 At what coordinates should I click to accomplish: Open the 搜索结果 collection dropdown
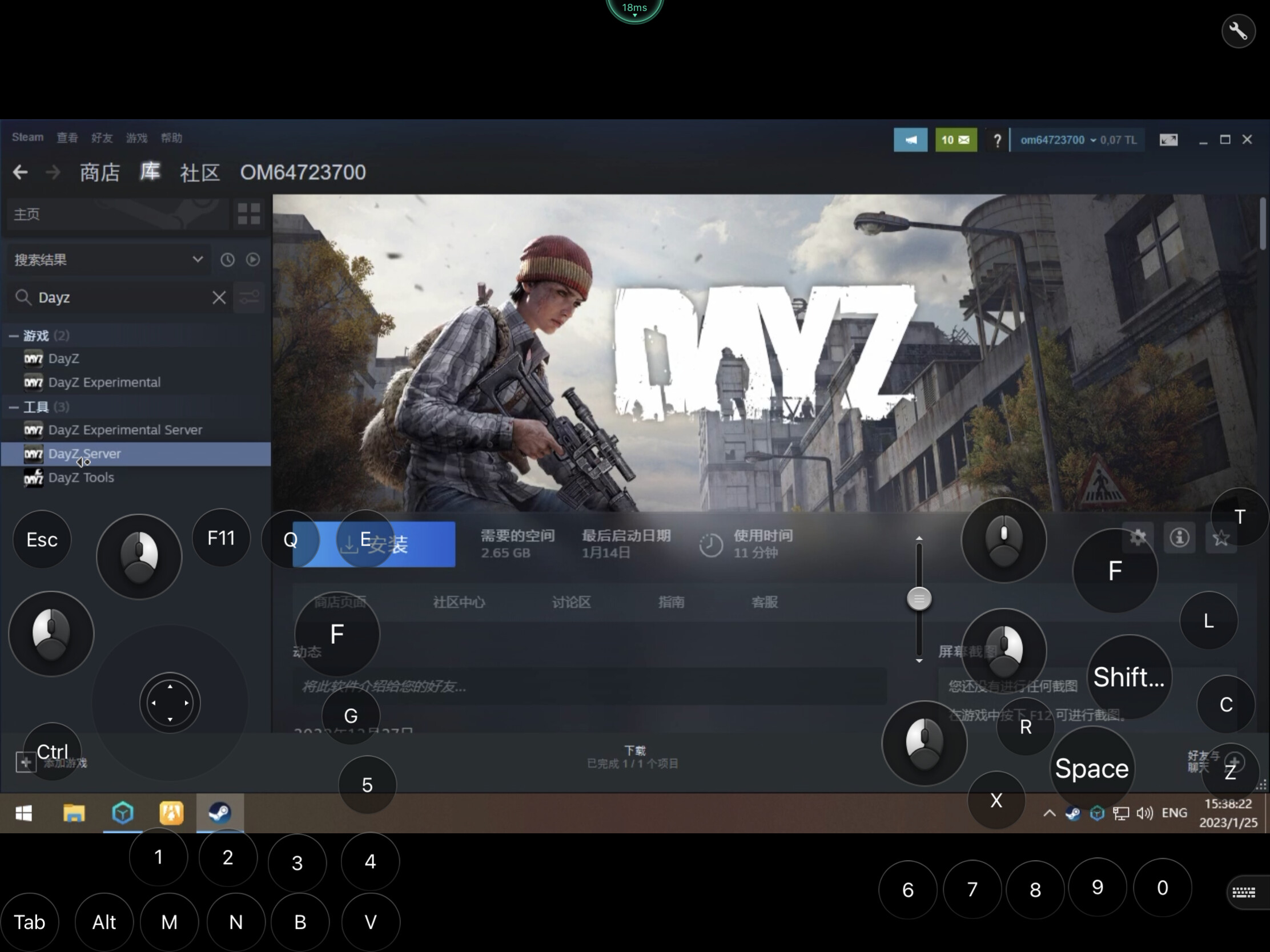[109, 260]
